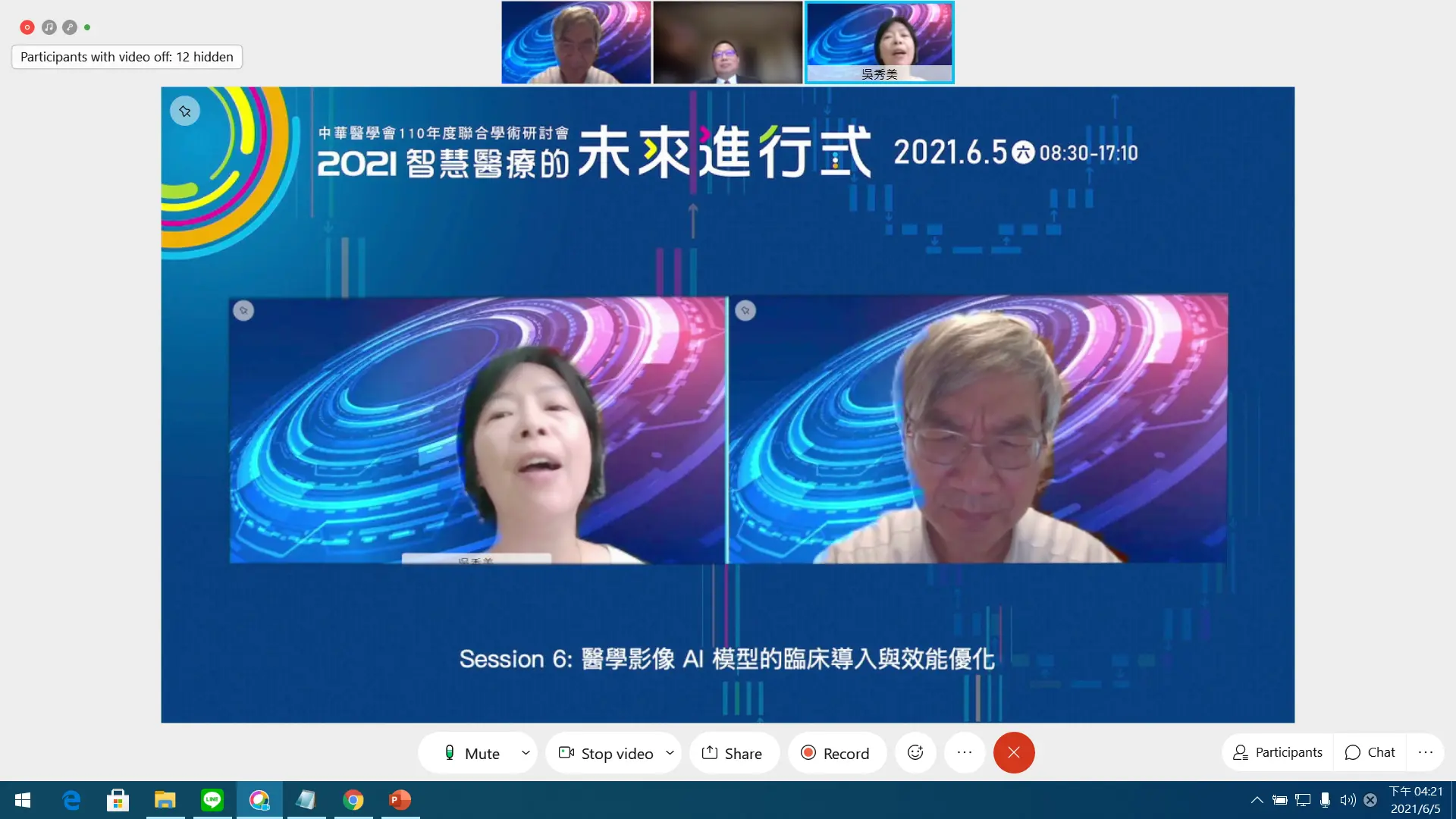Viewport: 1456px width, 819px height.
Task: Open the Chat panel
Action: [1370, 752]
